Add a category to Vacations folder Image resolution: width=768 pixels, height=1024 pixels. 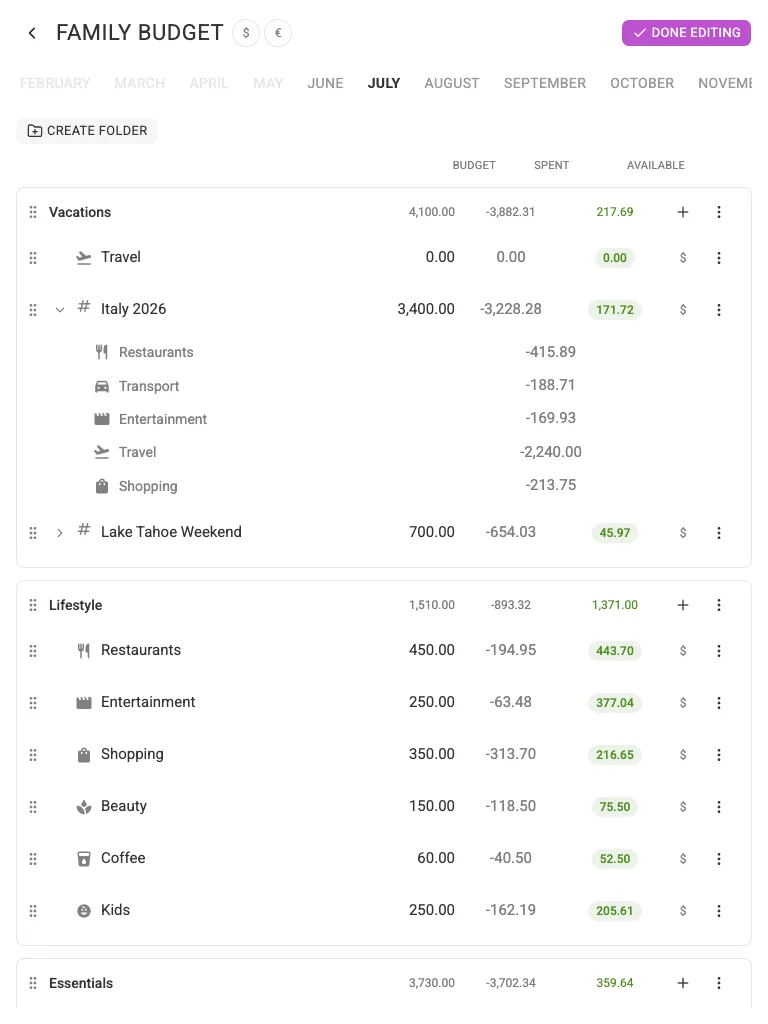click(682, 212)
